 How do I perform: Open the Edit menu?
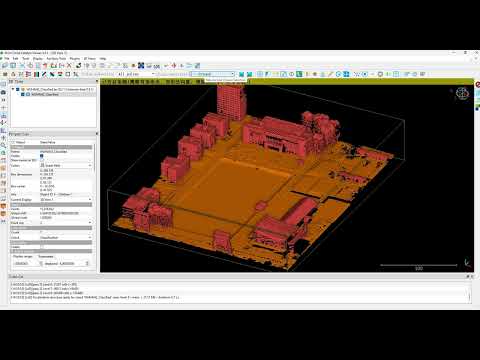point(16,59)
